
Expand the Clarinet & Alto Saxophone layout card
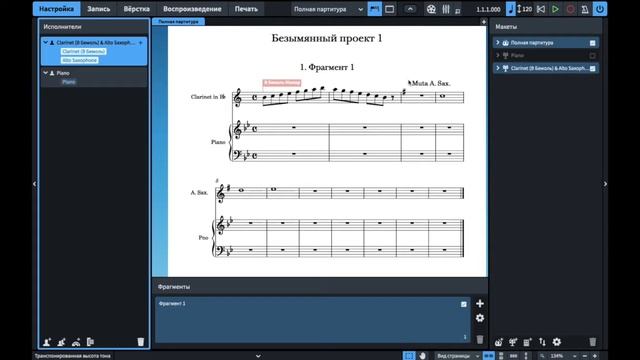(498, 68)
